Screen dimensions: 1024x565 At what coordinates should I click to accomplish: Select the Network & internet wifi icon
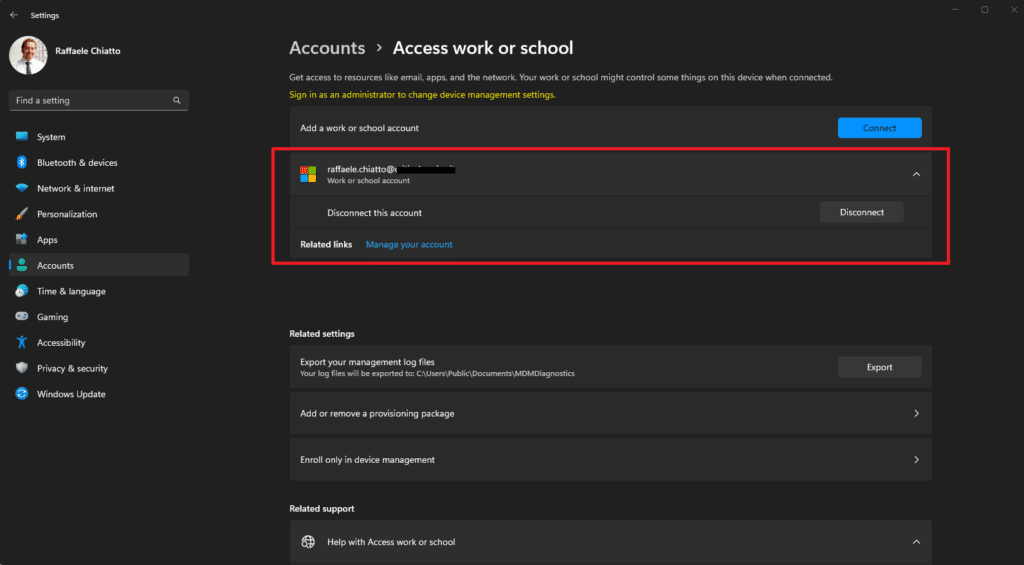[x=22, y=189]
